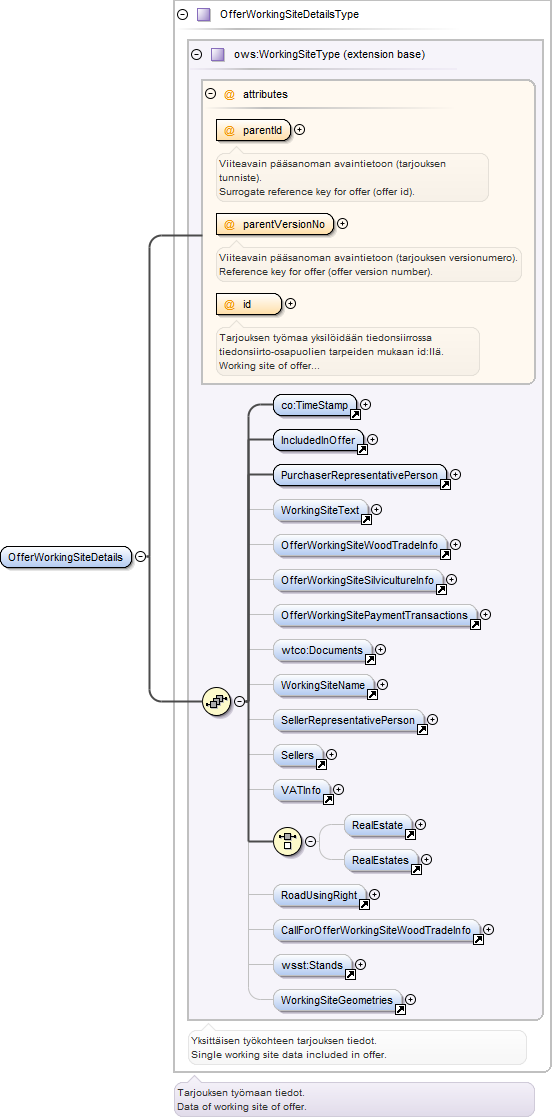Follow reference arrow on co:TimeStamp
The image size is (553, 1120).
pos(355,414)
